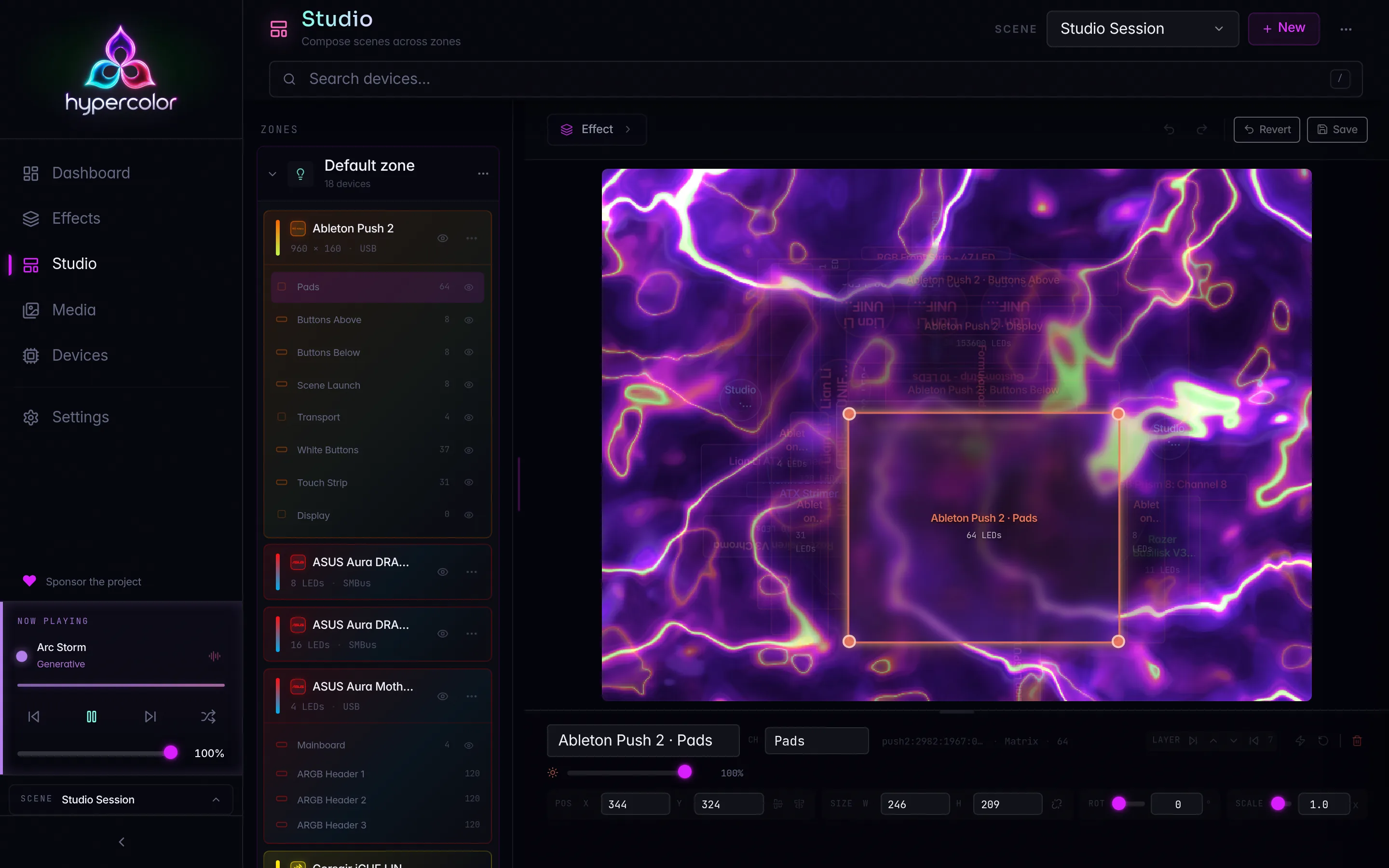This screenshot has width=1389, height=868.
Task: Collapse the sidebar with bottom chevron
Action: [121, 841]
